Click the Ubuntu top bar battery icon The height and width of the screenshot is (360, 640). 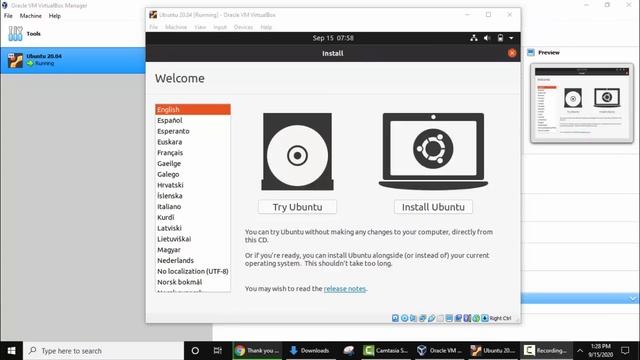pos(500,38)
